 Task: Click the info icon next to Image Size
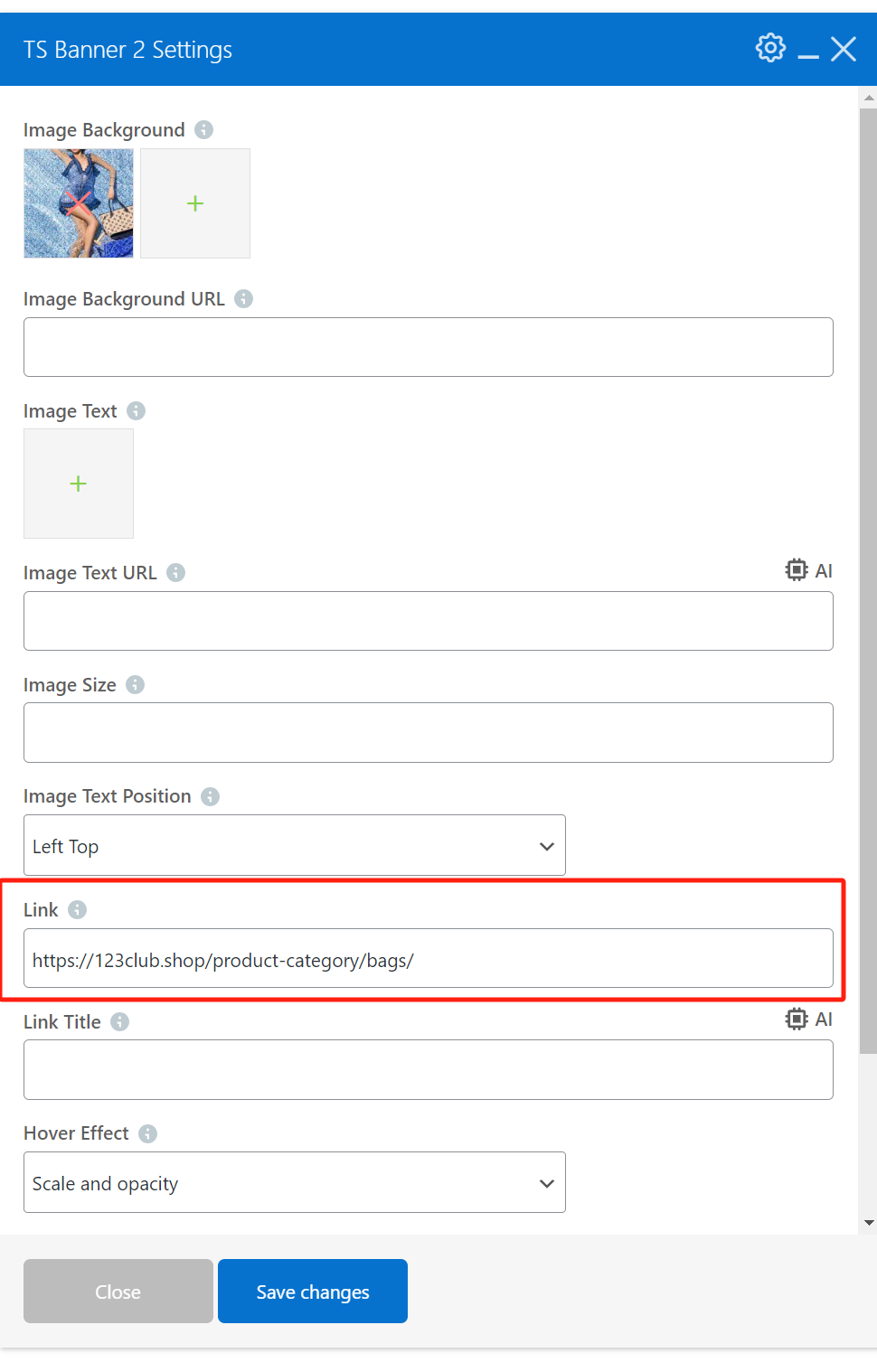[x=136, y=684]
